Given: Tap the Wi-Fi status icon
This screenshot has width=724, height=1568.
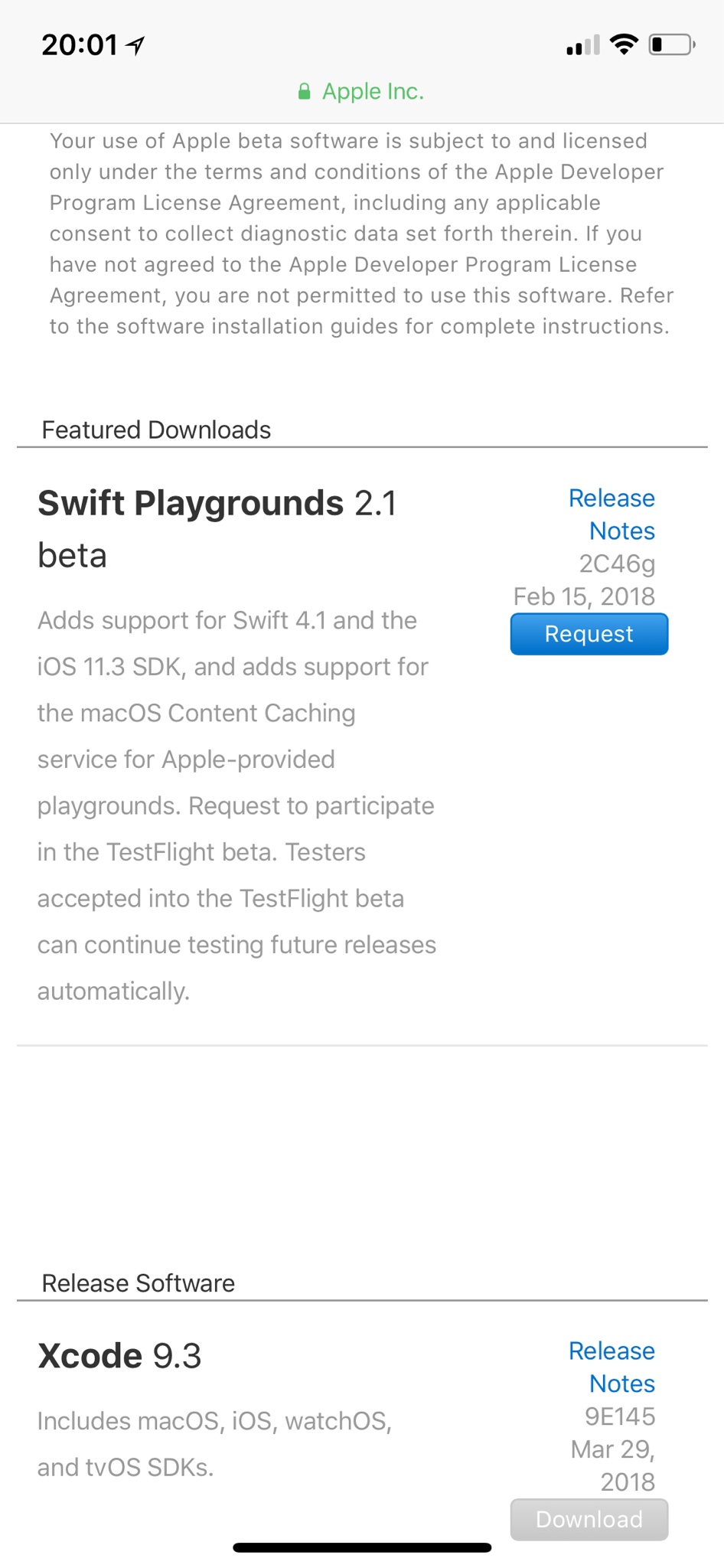Looking at the screenshot, I should (625, 45).
